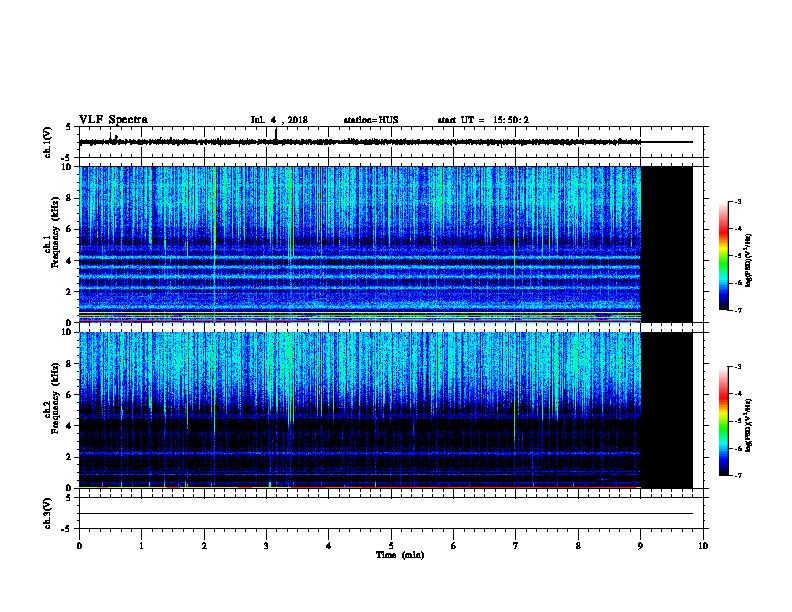Click the '10' tick on the time axis
The height and width of the screenshot is (612, 792).
[703, 545]
